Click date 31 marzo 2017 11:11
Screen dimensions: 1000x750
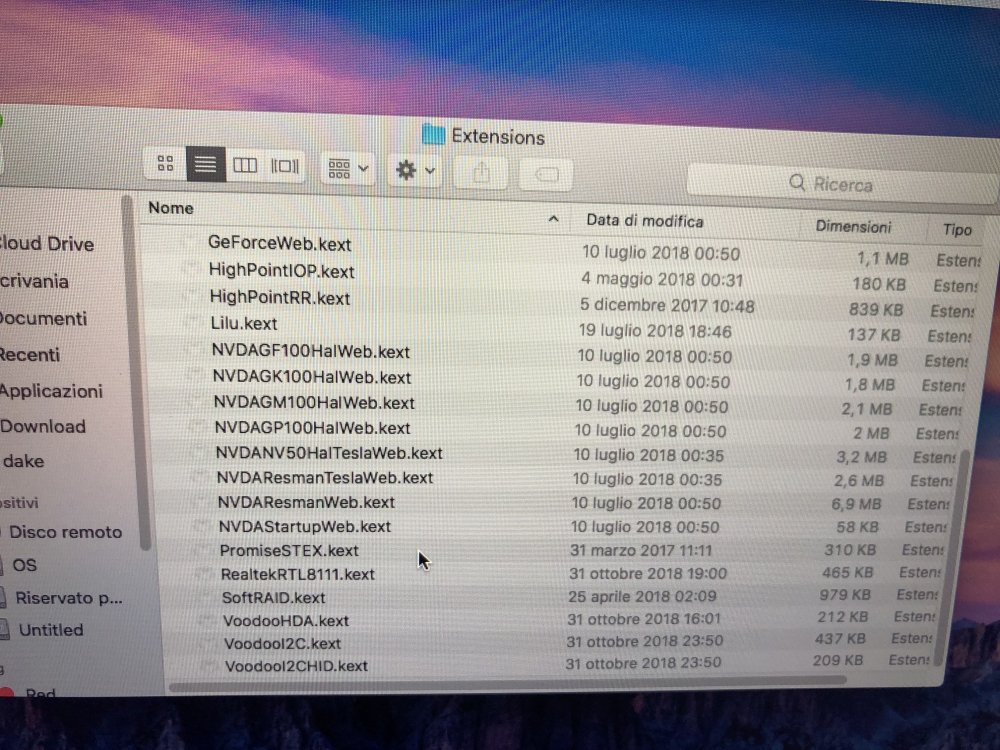point(640,550)
